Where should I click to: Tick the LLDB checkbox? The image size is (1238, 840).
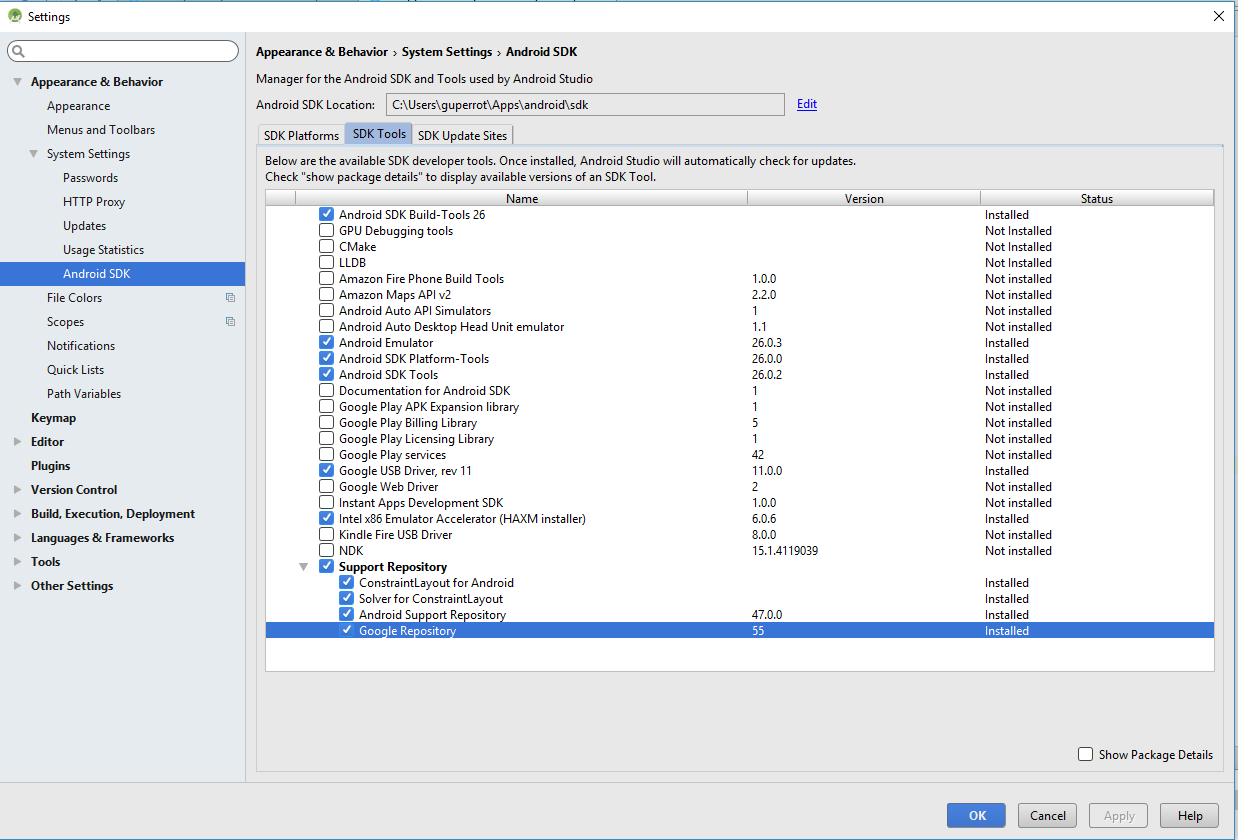click(326, 262)
